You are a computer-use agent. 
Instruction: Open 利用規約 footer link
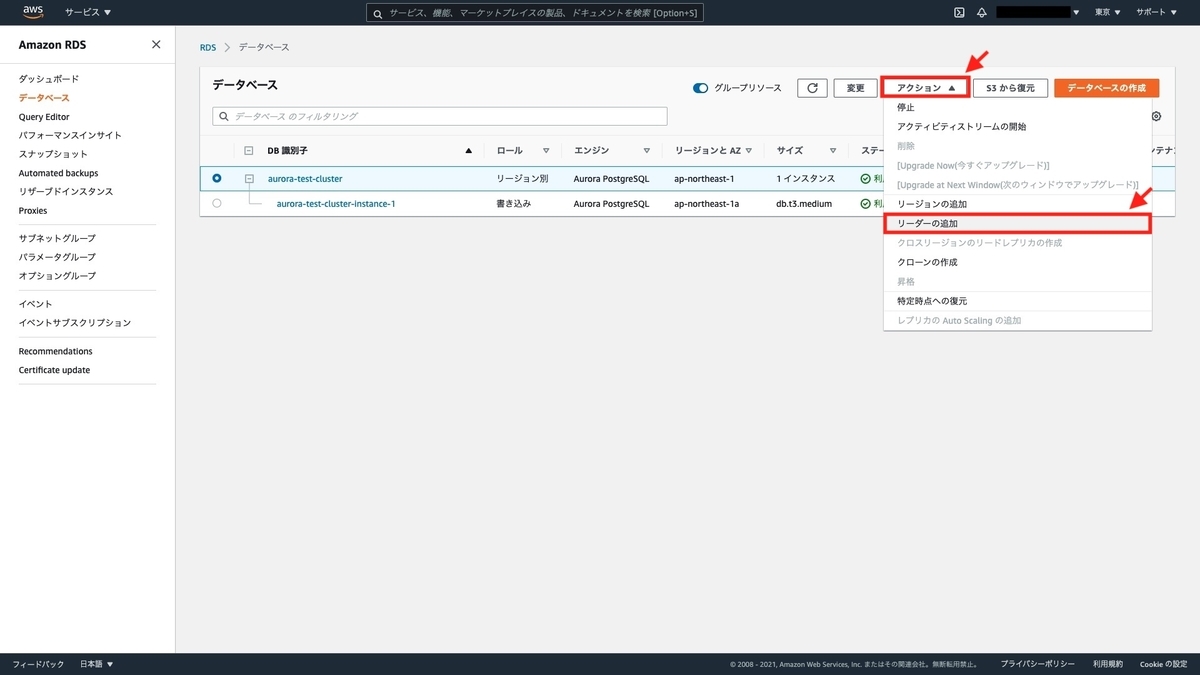tap(1108, 664)
